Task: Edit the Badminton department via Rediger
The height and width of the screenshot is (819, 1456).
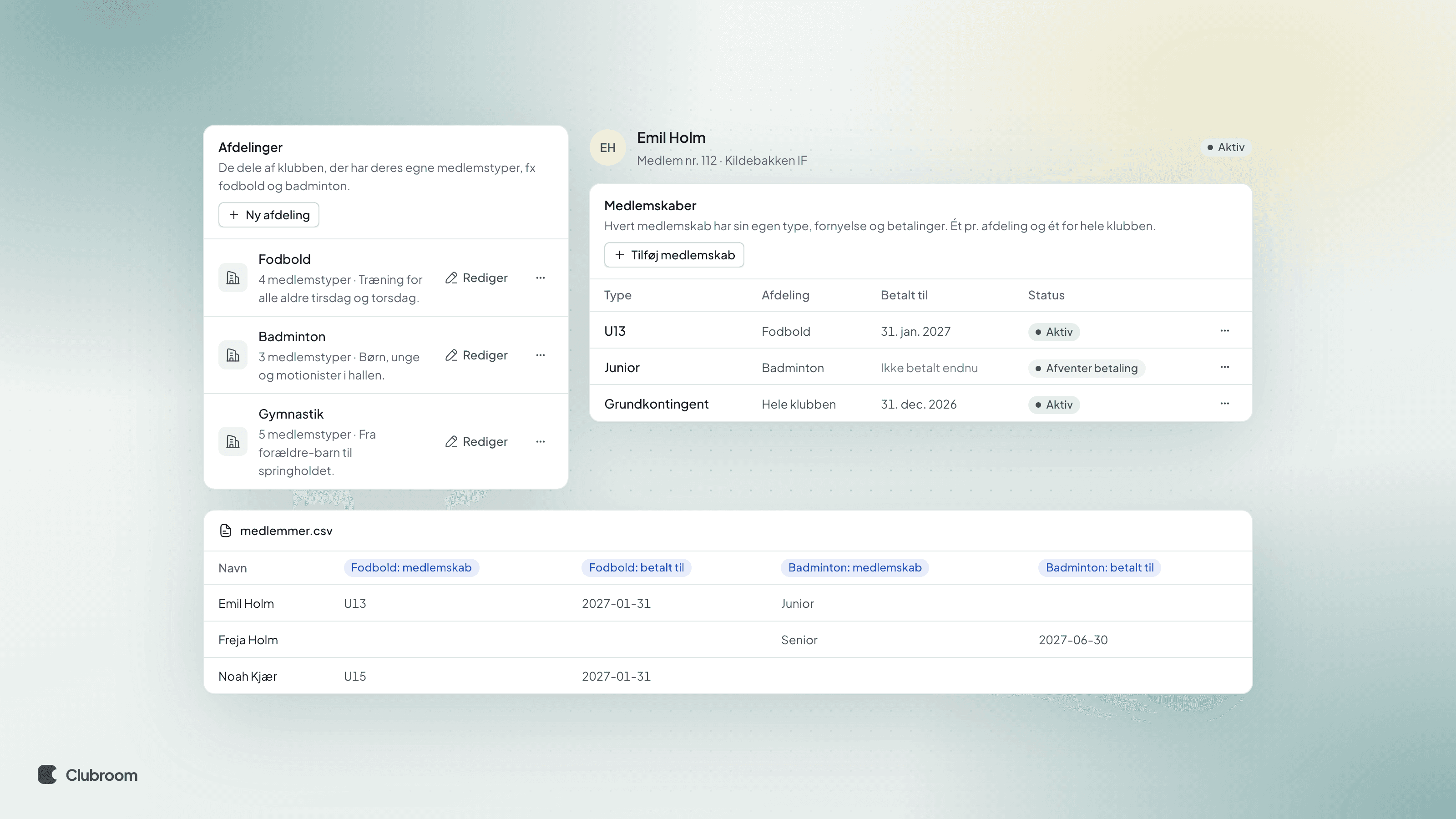Action: pos(476,355)
